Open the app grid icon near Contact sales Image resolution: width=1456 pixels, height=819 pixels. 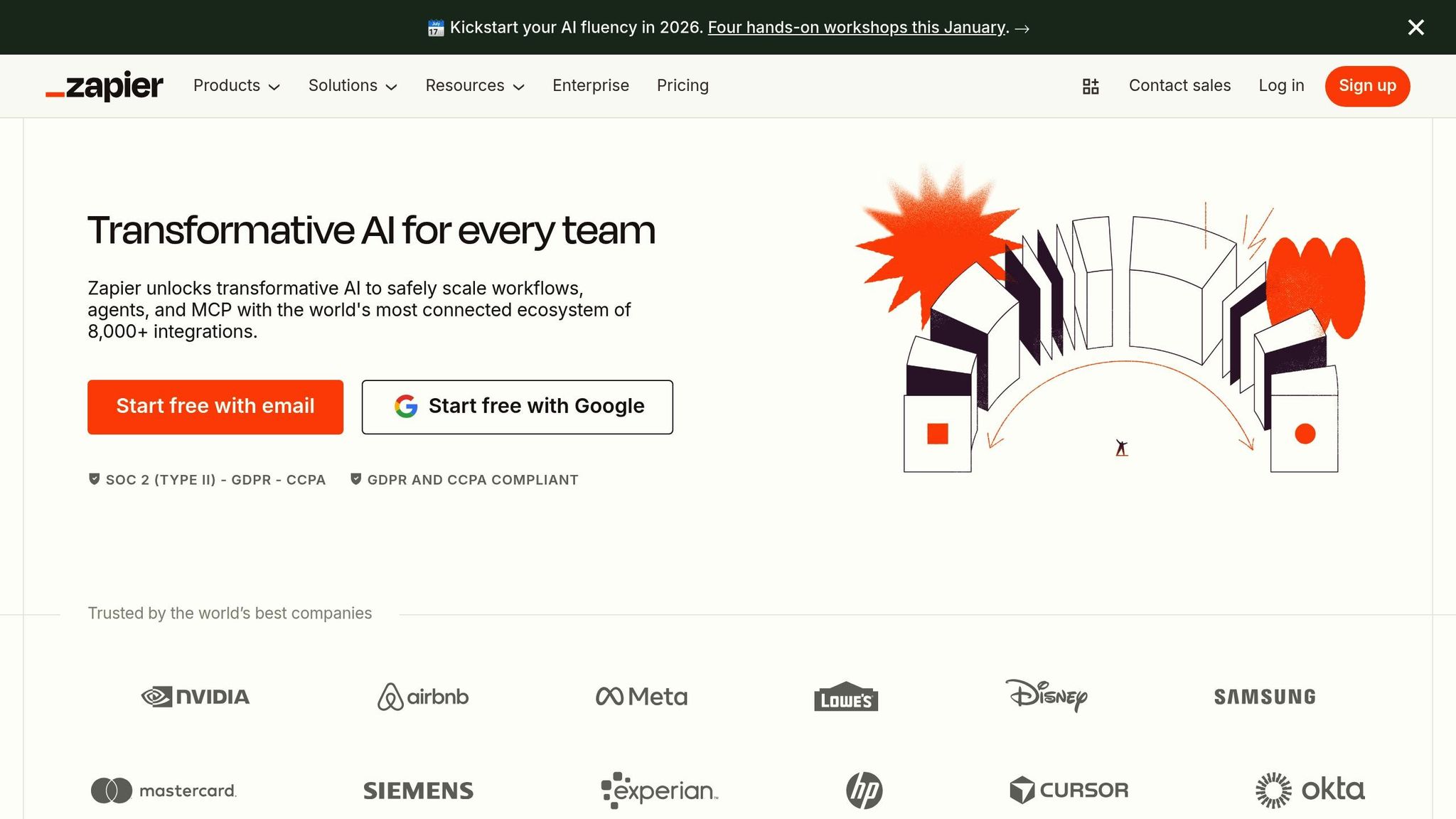[x=1090, y=85]
